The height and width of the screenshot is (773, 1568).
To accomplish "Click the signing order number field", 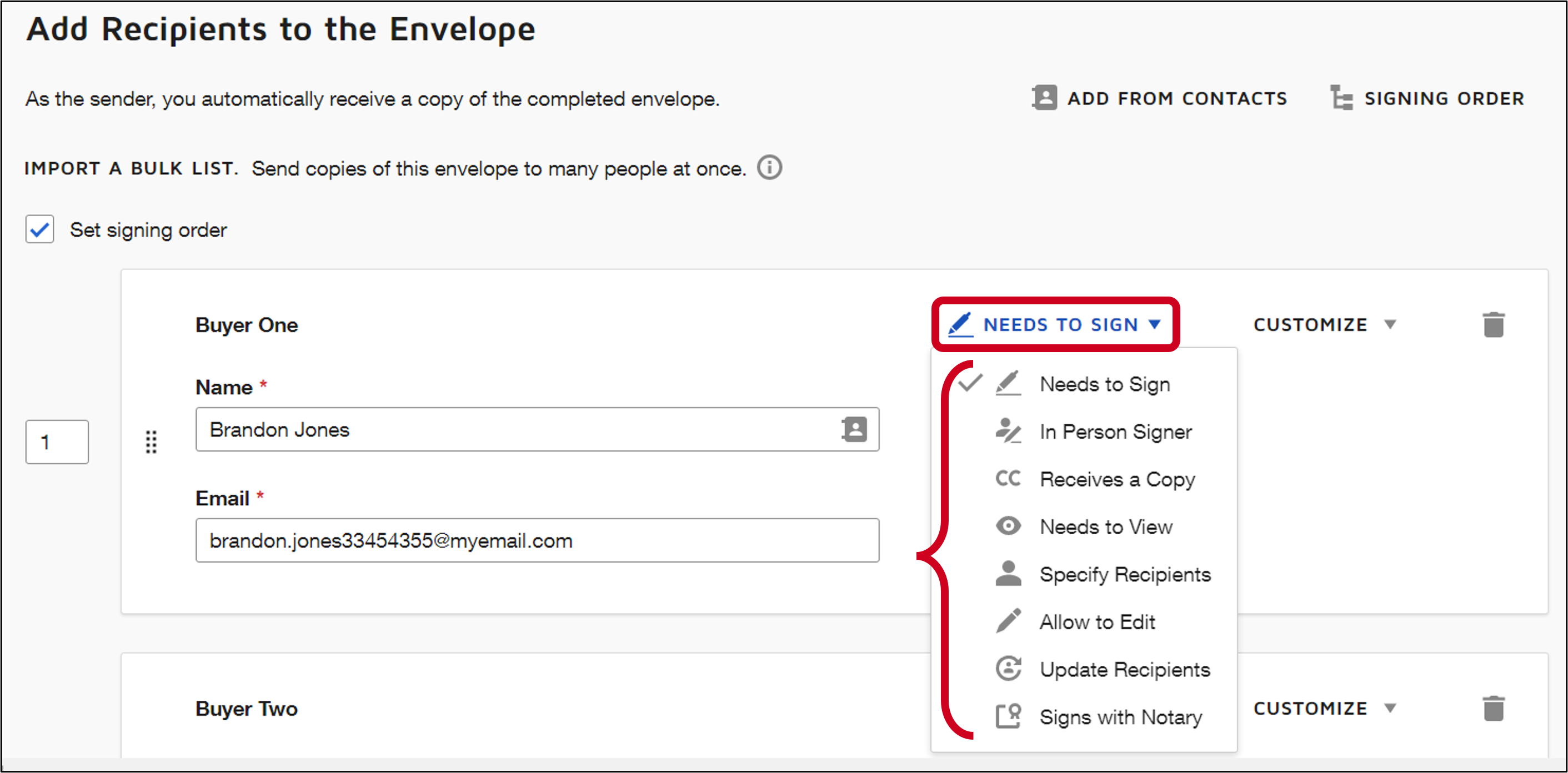I will pyautogui.click(x=57, y=442).
